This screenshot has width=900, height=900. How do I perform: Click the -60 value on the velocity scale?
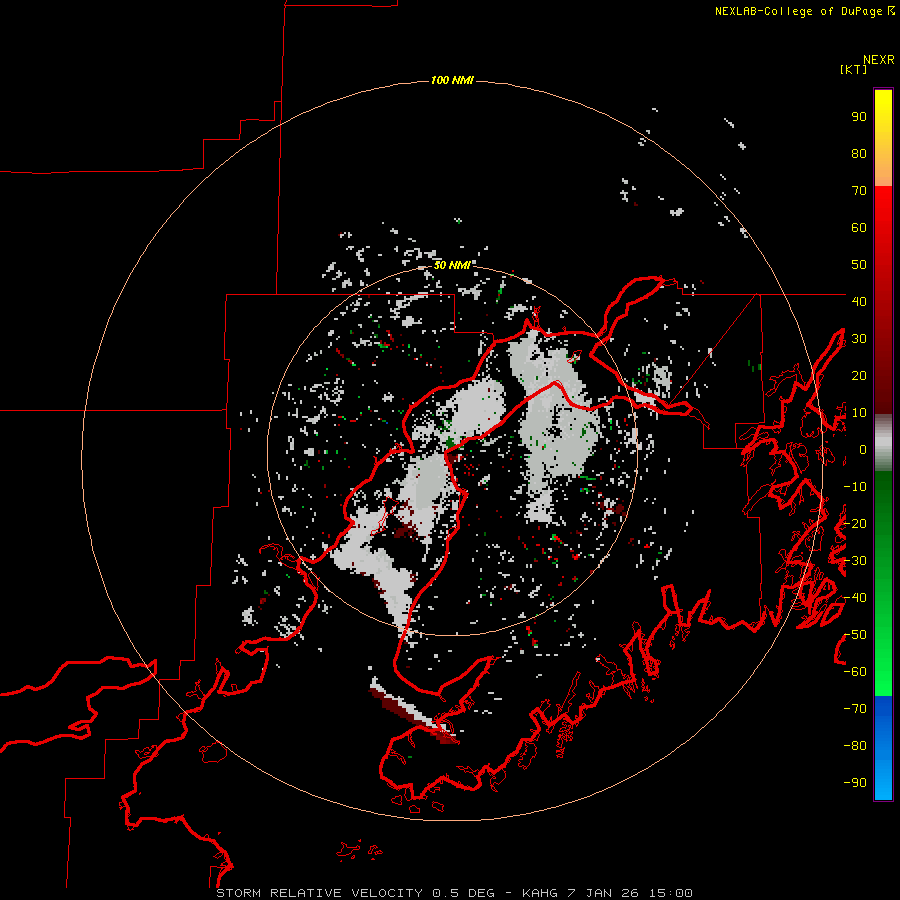tap(855, 672)
